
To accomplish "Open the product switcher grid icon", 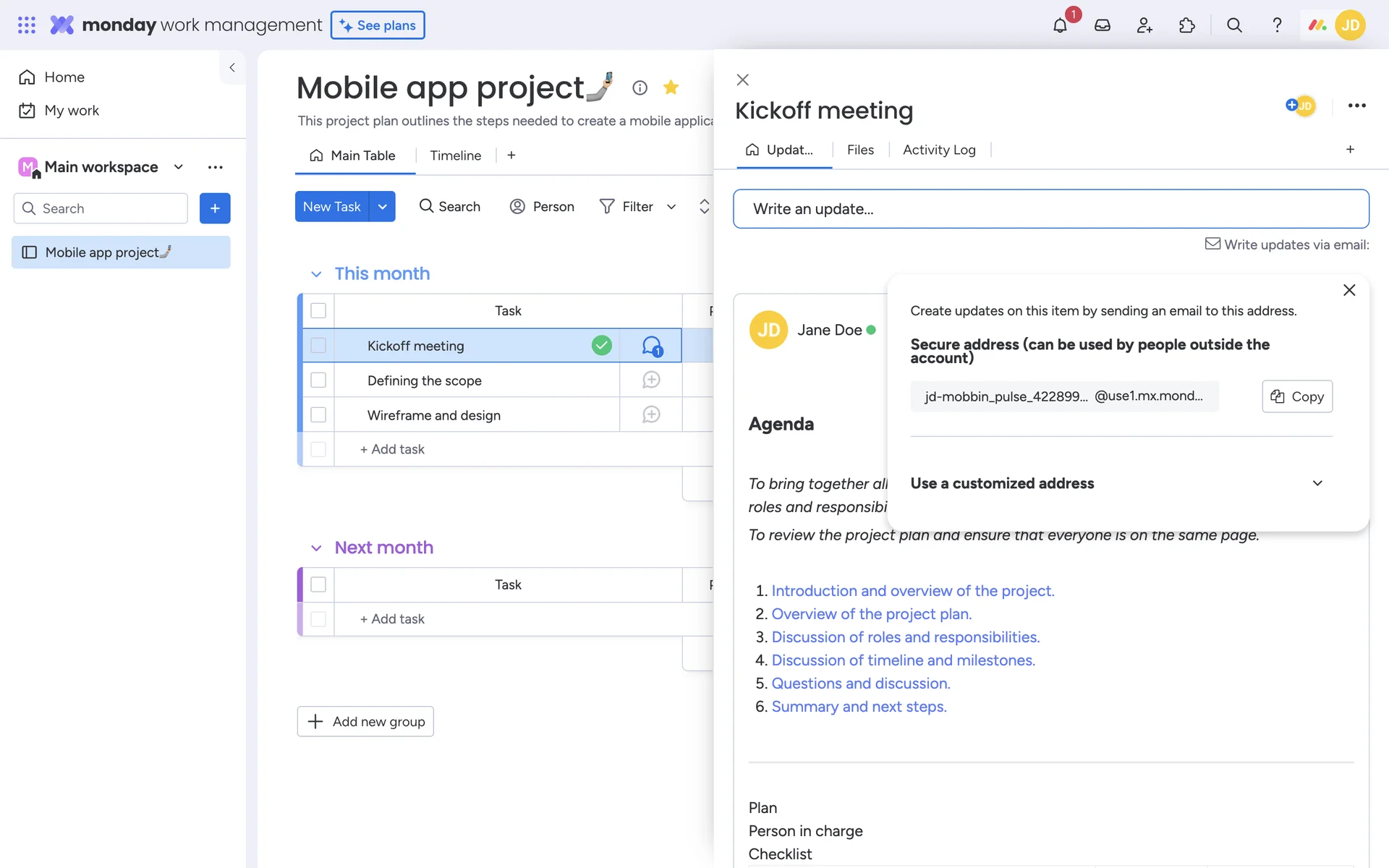I will [27, 25].
